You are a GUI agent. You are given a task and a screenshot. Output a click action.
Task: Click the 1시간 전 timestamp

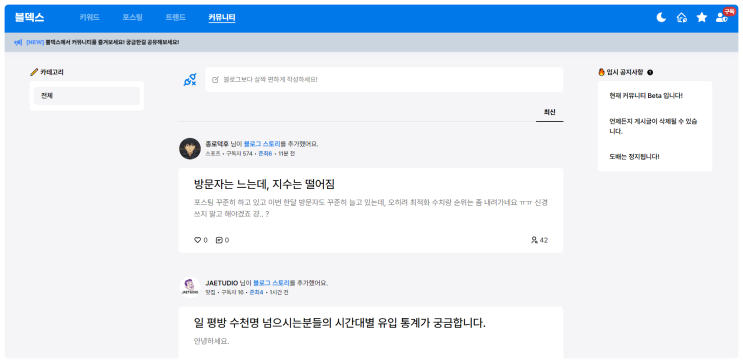click(279, 292)
